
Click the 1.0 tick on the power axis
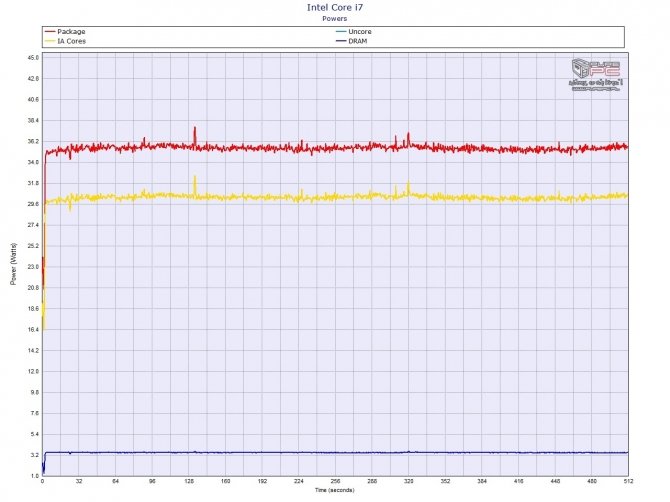point(35,475)
